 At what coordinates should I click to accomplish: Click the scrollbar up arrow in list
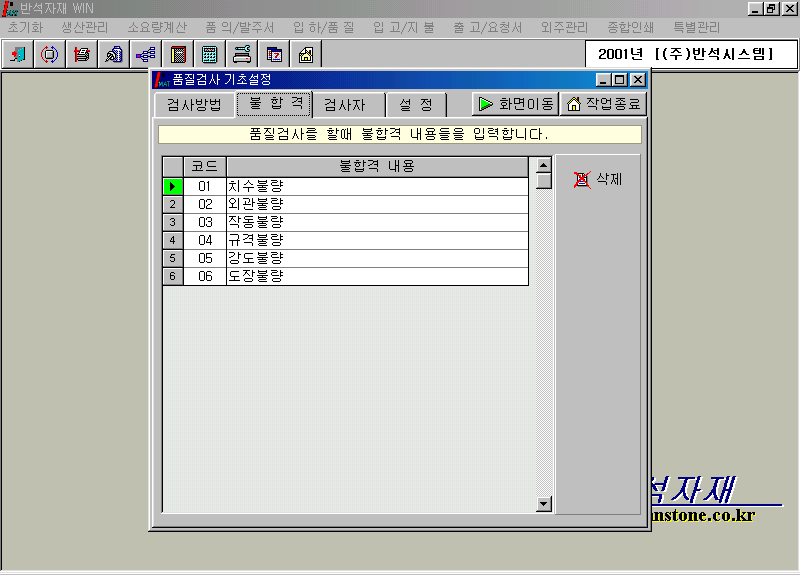(x=544, y=165)
